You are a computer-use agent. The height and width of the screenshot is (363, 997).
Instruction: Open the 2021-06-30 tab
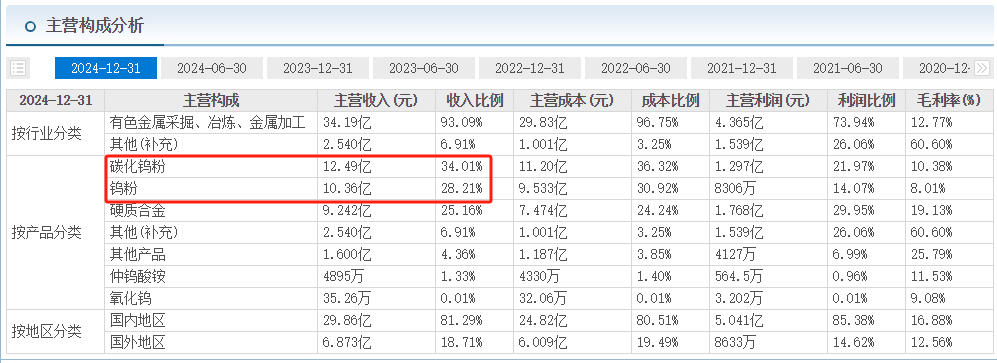coord(848,68)
